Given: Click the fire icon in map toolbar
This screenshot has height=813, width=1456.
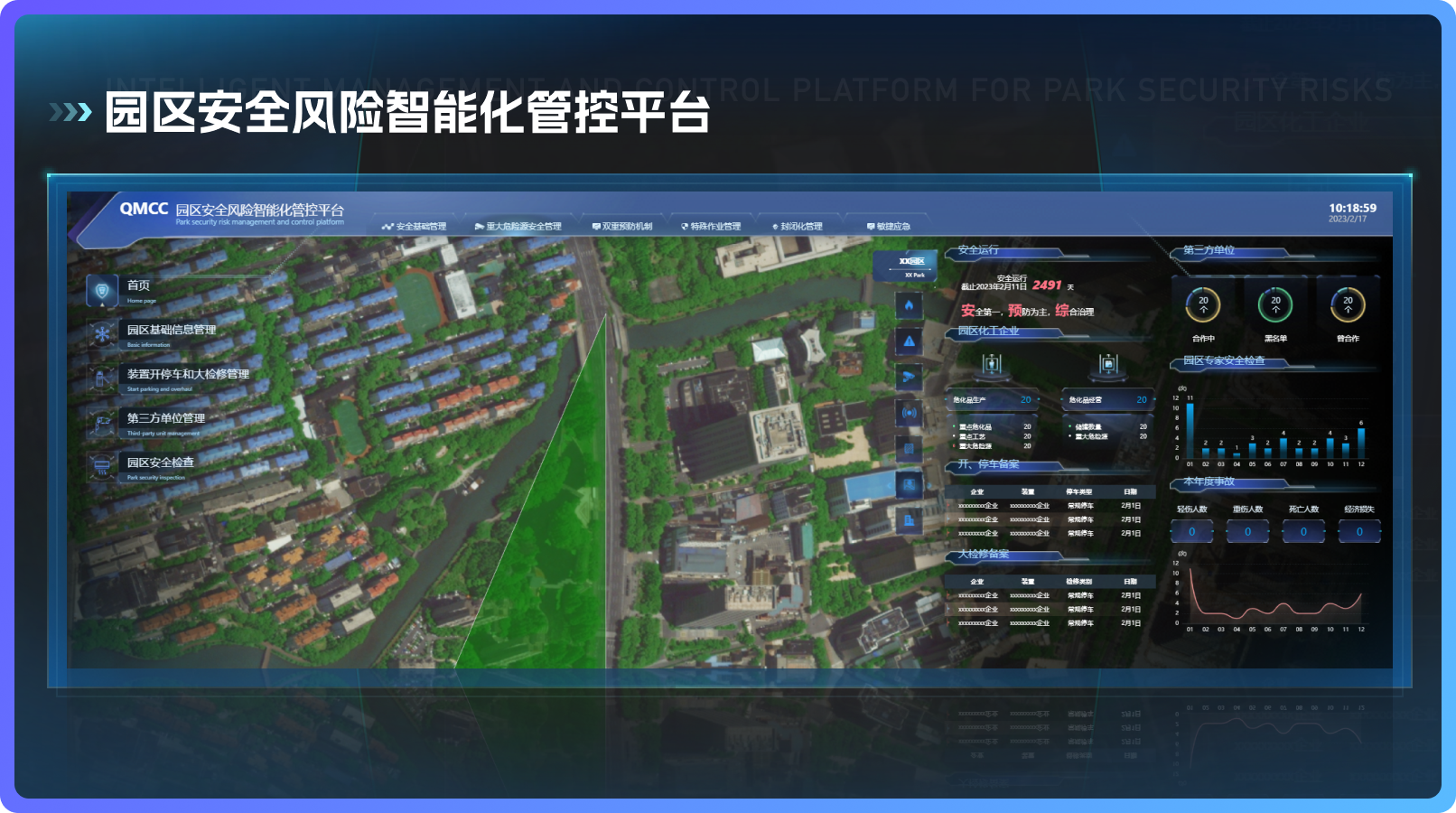Looking at the screenshot, I should pyautogui.click(x=909, y=305).
